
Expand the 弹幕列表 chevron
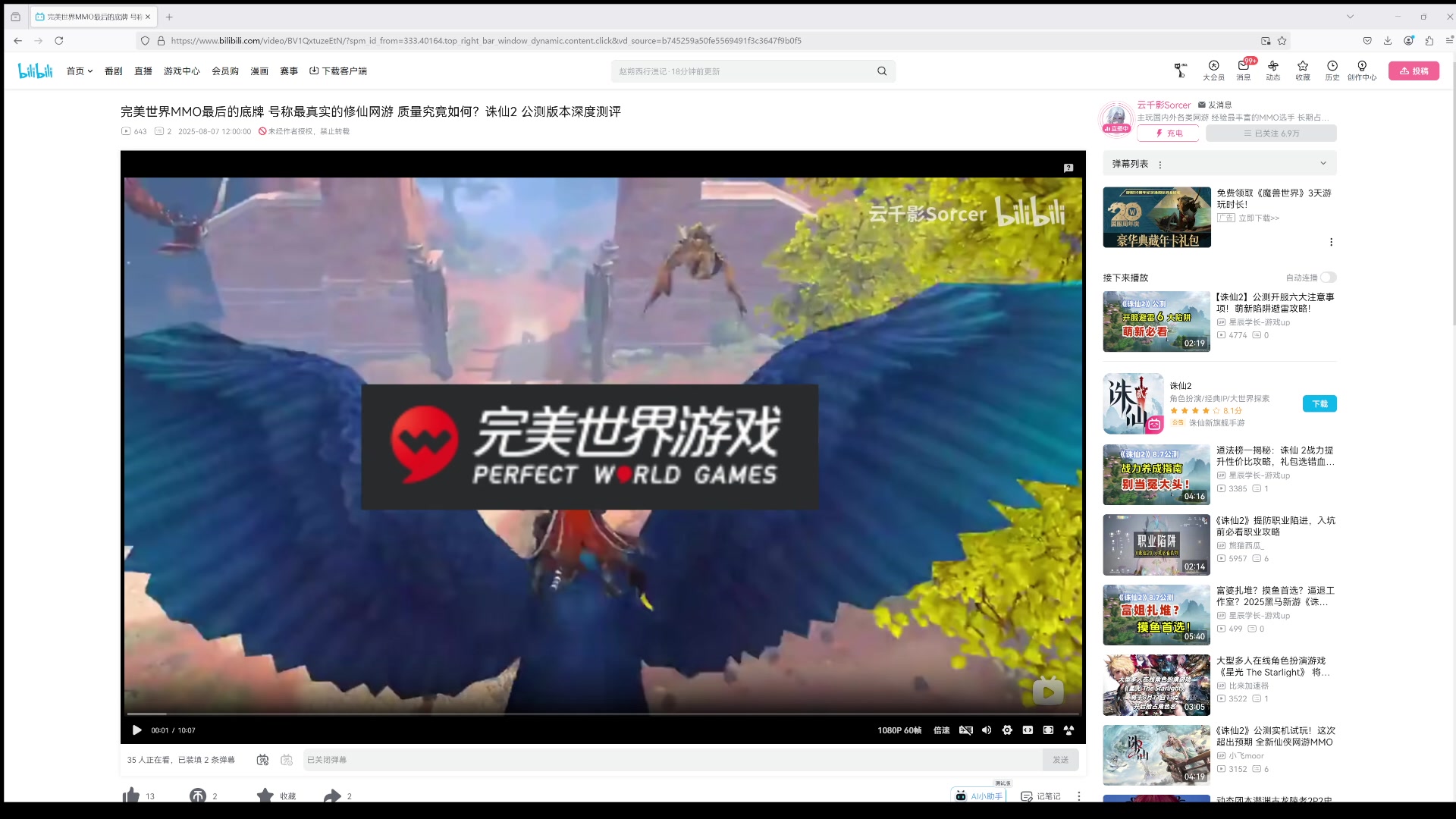coord(1323,163)
